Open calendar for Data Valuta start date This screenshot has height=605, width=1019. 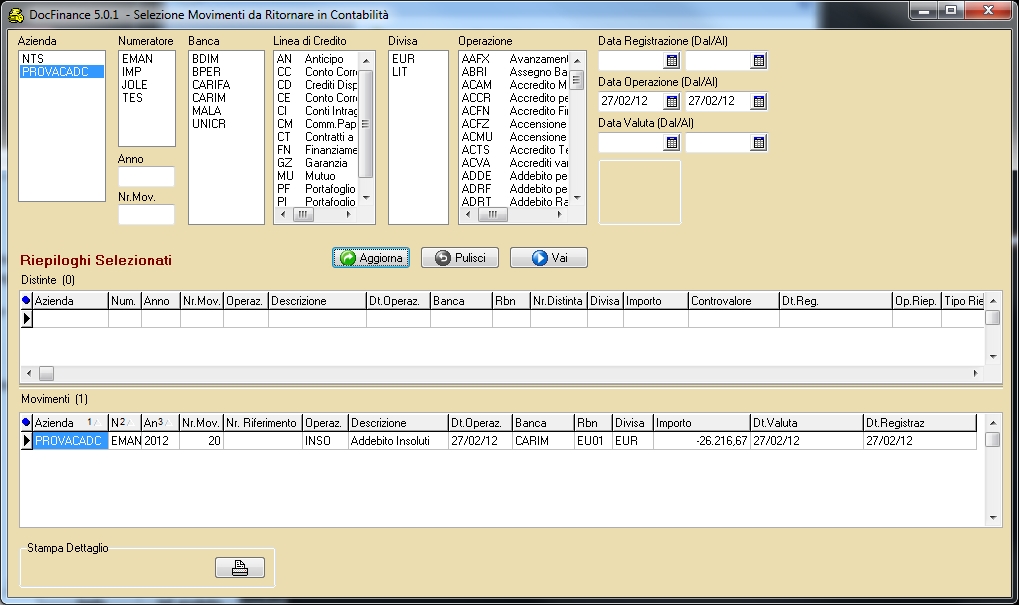[671, 143]
